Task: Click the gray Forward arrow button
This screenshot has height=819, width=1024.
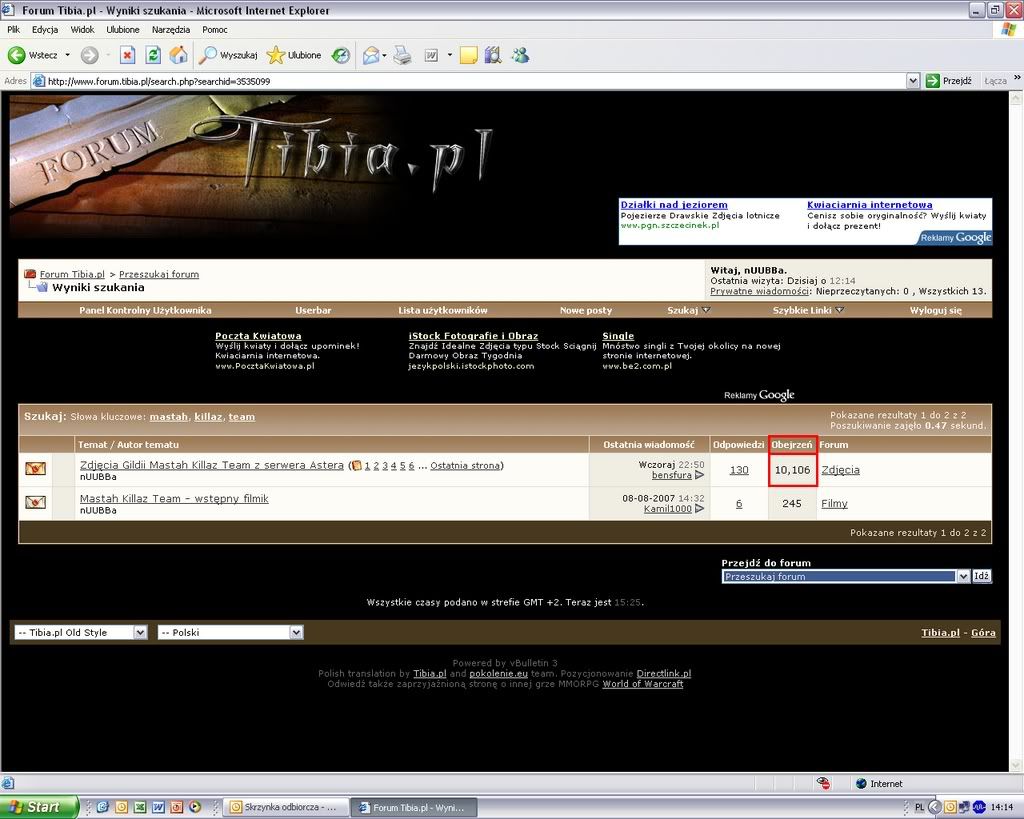Action: [x=89, y=56]
